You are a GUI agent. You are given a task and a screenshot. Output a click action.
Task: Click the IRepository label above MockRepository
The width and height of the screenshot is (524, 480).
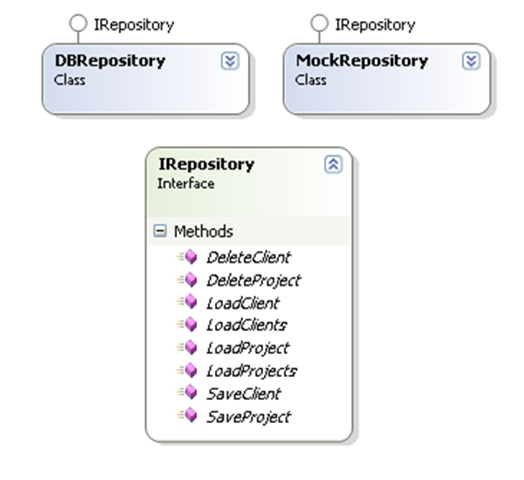375,25
